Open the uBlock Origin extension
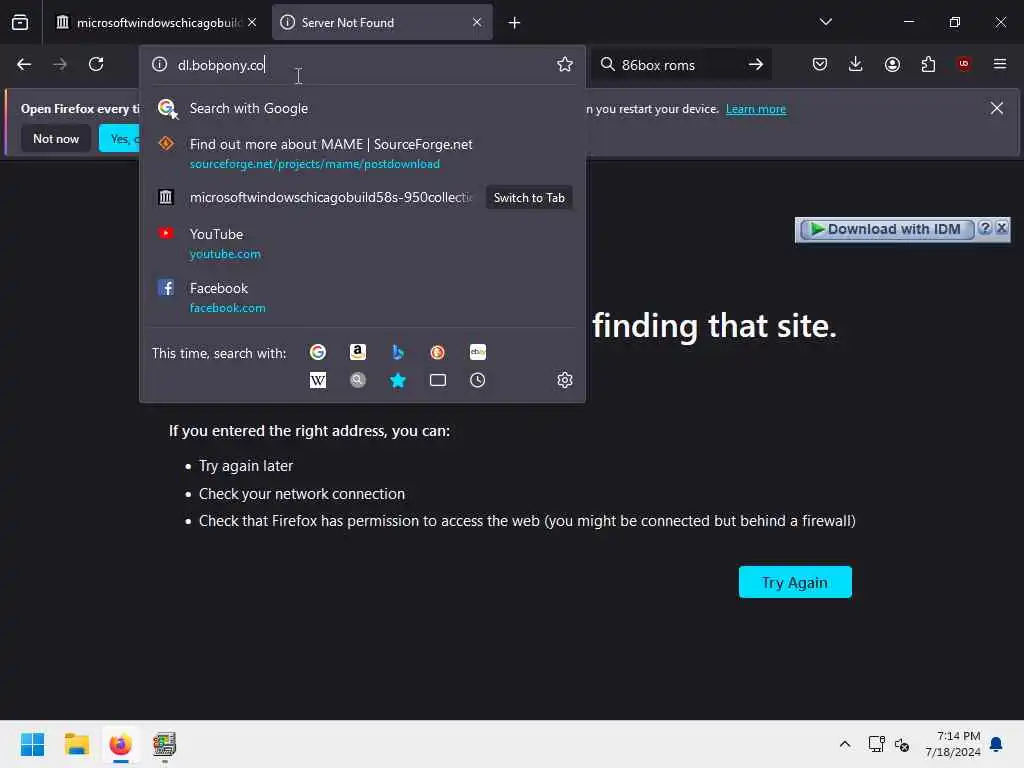Image resolution: width=1024 pixels, height=768 pixels. pyautogui.click(x=964, y=63)
